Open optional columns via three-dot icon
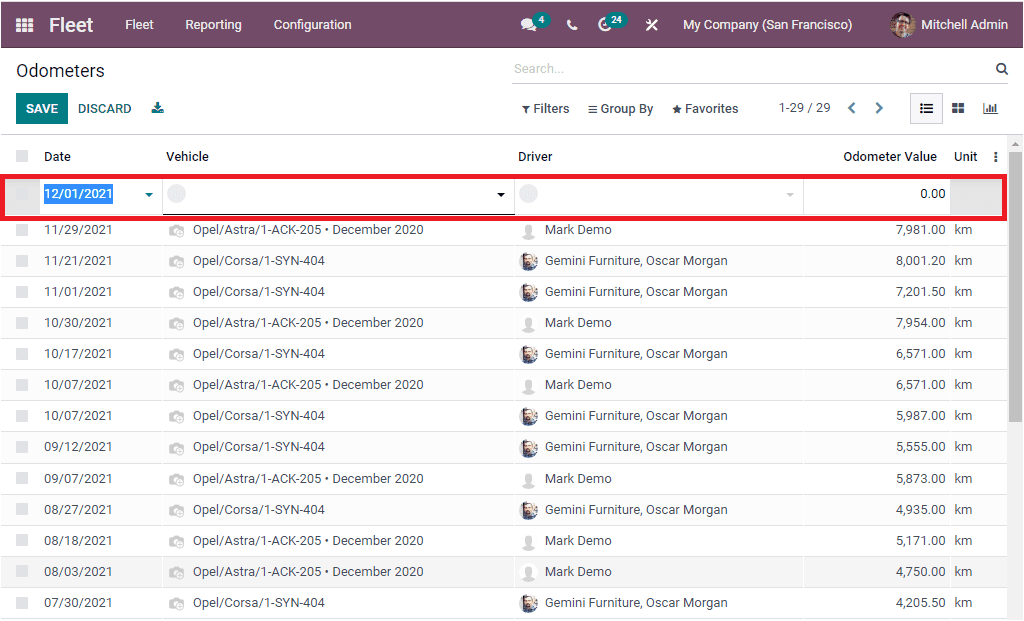This screenshot has width=1024, height=621. coord(995,156)
